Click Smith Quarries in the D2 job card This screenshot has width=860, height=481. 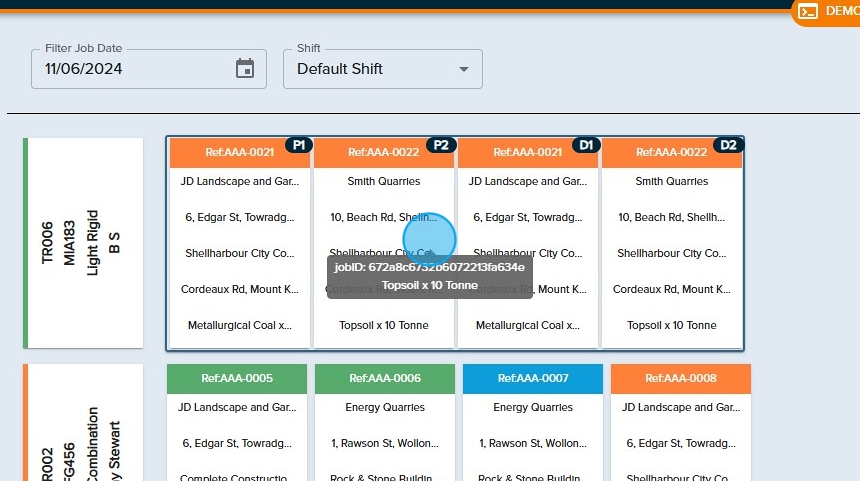[671, 182]
